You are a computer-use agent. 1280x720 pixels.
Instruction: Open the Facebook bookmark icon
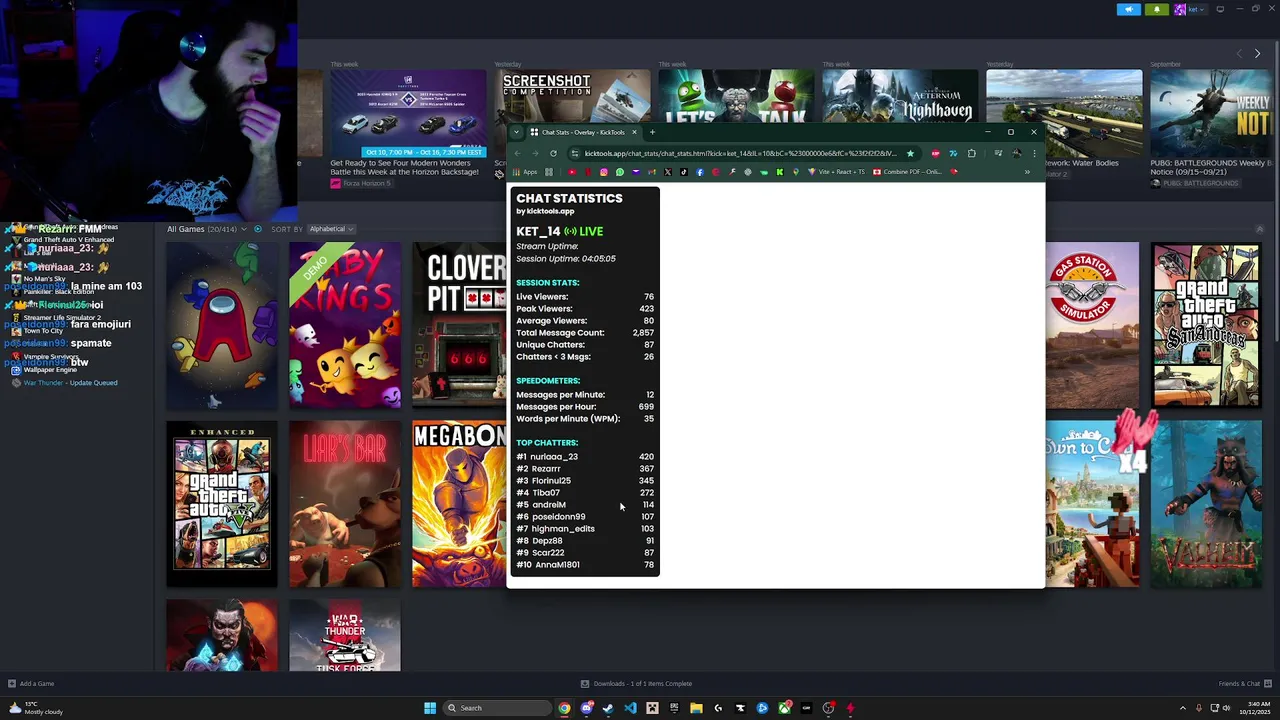(700, 172)
